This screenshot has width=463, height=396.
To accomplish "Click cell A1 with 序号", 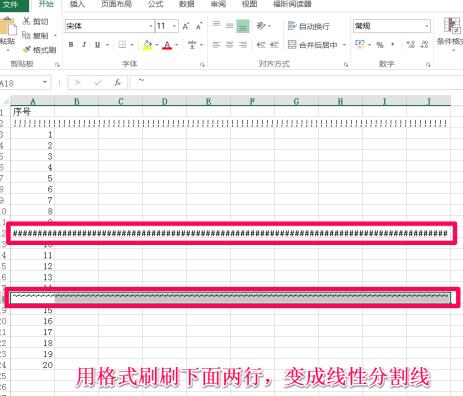I will 32,112.
